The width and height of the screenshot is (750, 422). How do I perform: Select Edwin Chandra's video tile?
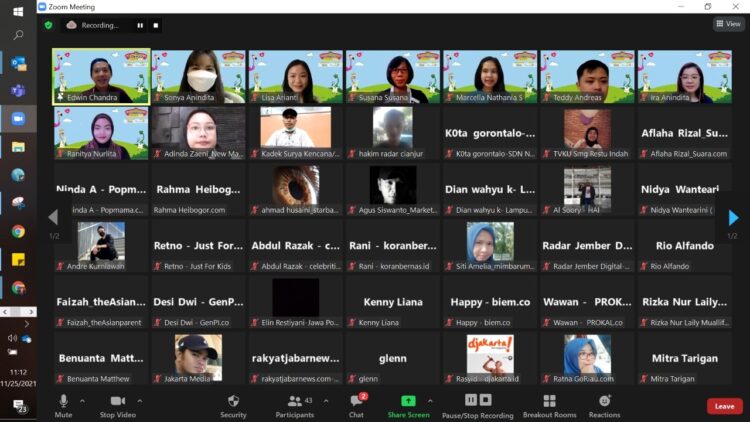[101, 76]
